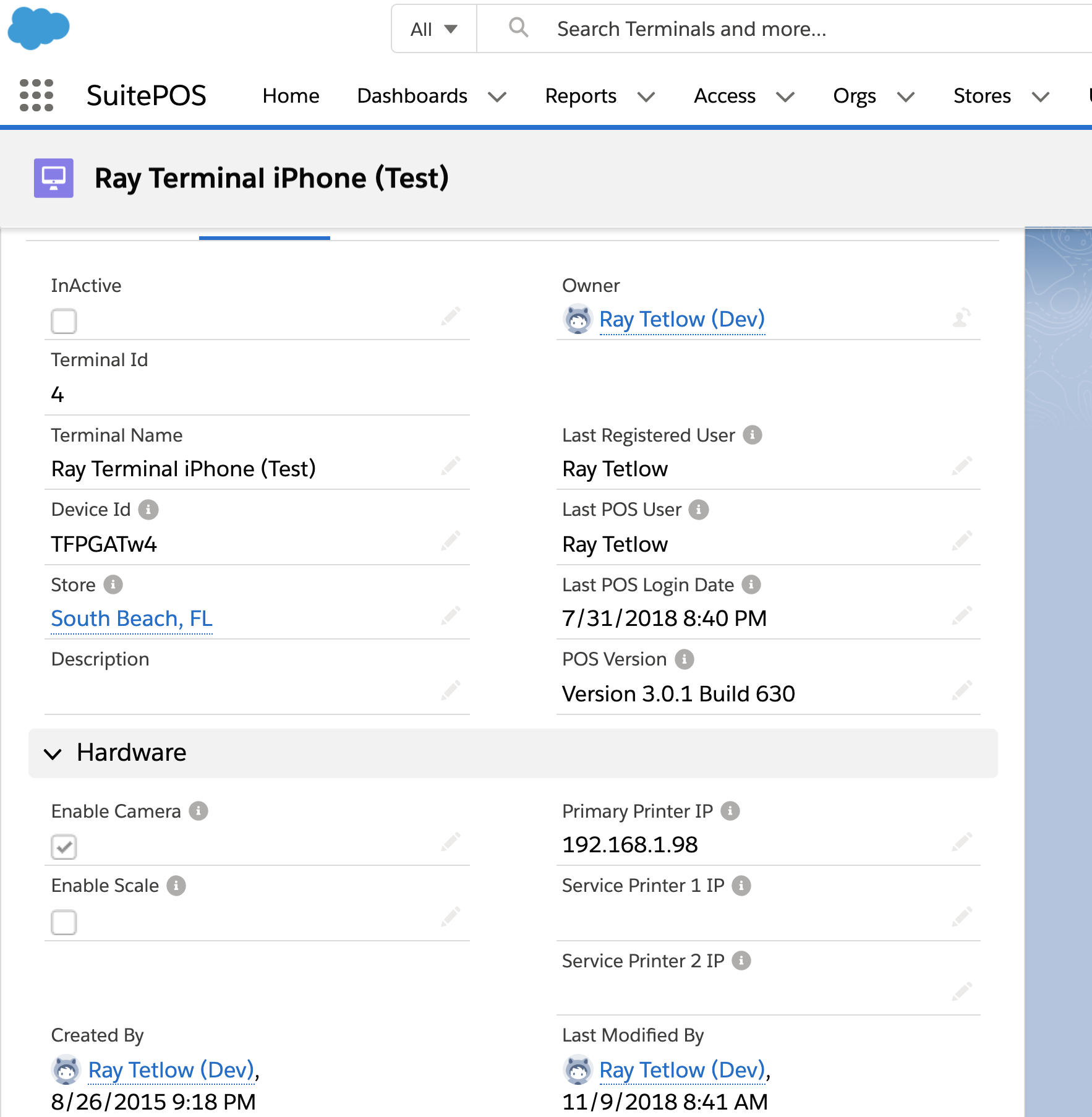
Task: Expand the Stores menu chevron
Action: (x=1041, y=96)
